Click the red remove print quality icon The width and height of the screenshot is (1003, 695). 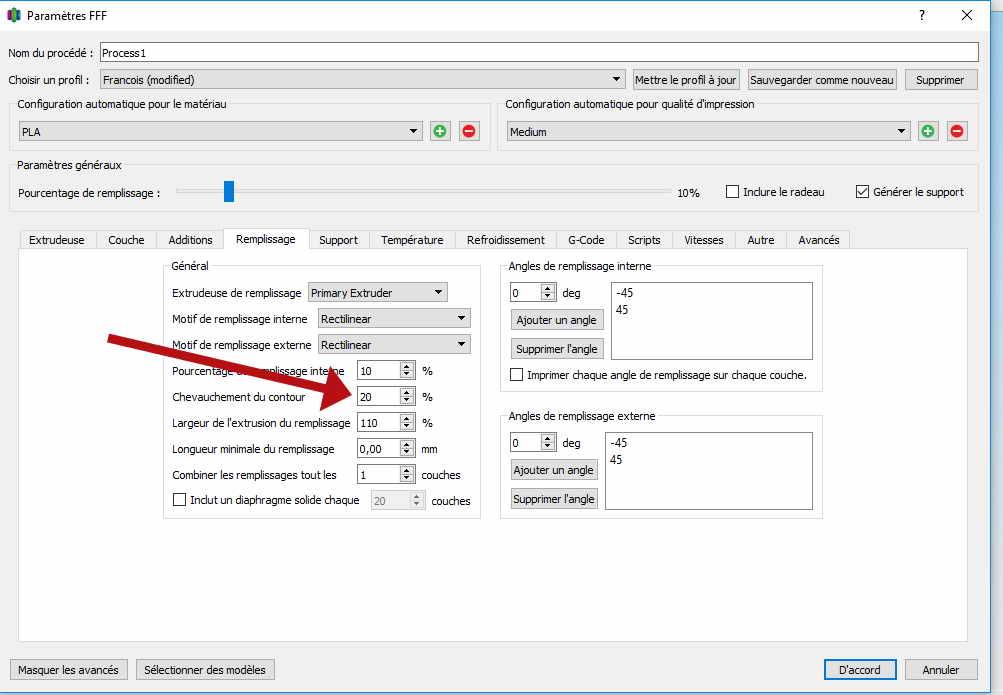coord(957,131)
